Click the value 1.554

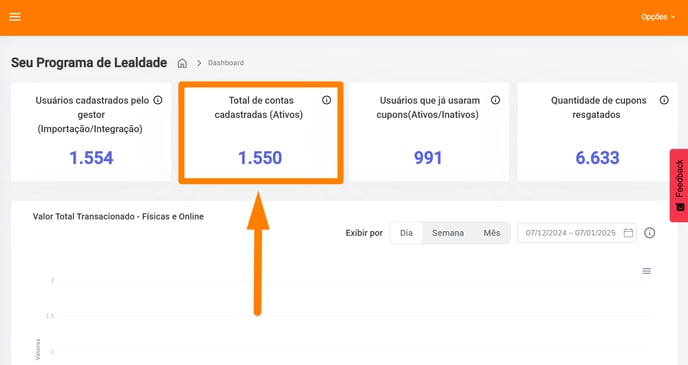coord(92,158)
